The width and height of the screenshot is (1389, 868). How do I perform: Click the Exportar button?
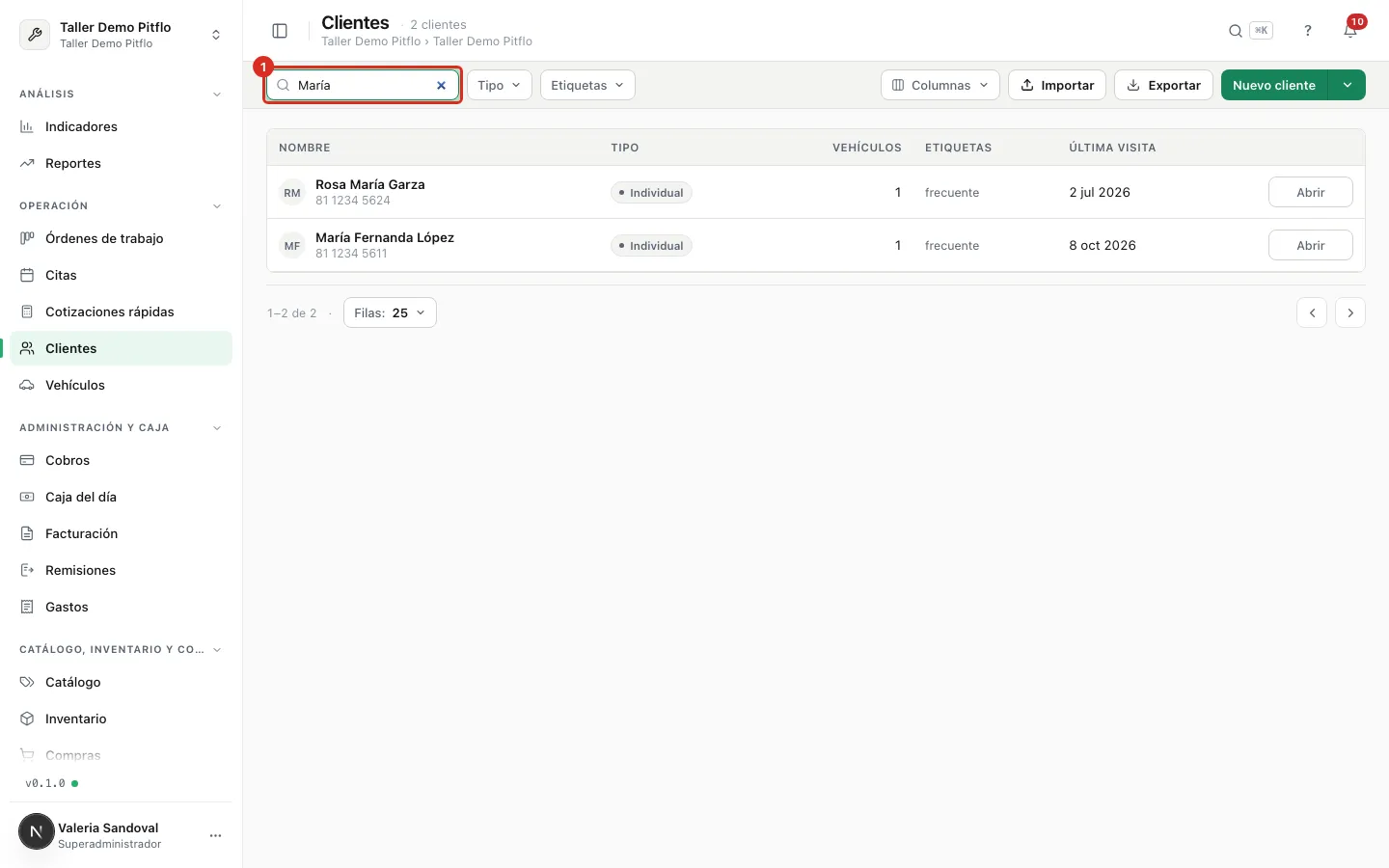[x=1163, y=85]
